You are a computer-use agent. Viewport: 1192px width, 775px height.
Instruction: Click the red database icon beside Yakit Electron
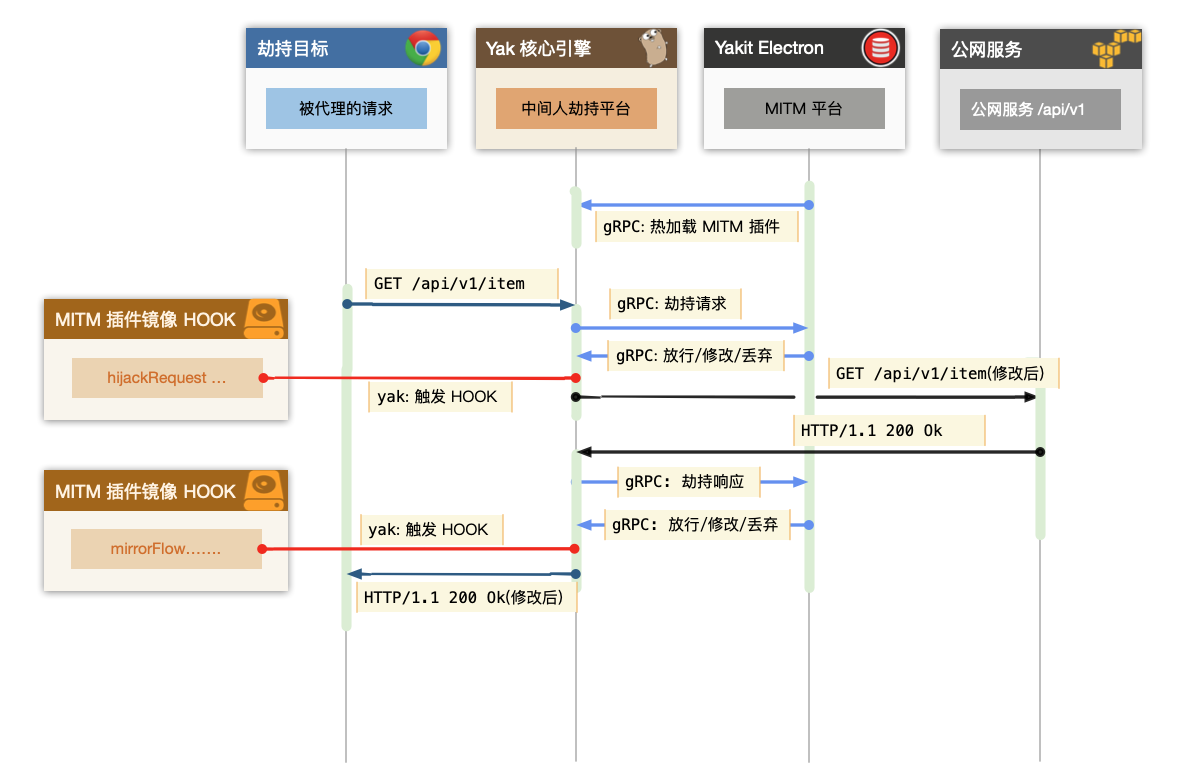(x=882, y=48)
